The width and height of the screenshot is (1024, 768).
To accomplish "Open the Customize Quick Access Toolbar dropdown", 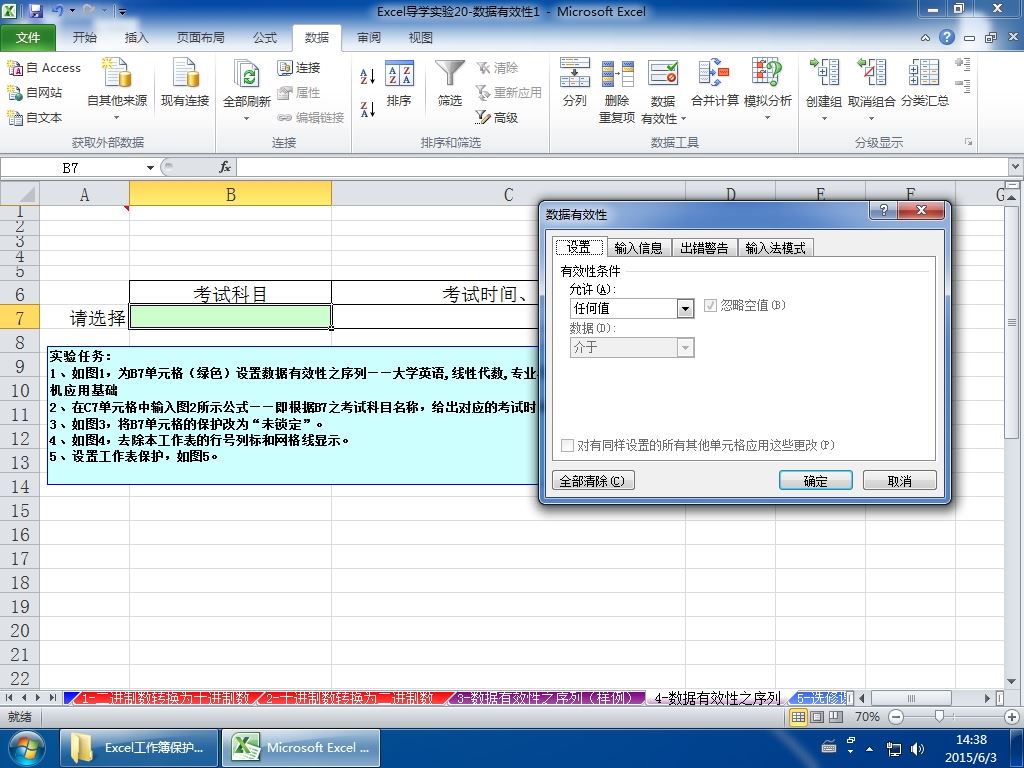I will 122,12.
